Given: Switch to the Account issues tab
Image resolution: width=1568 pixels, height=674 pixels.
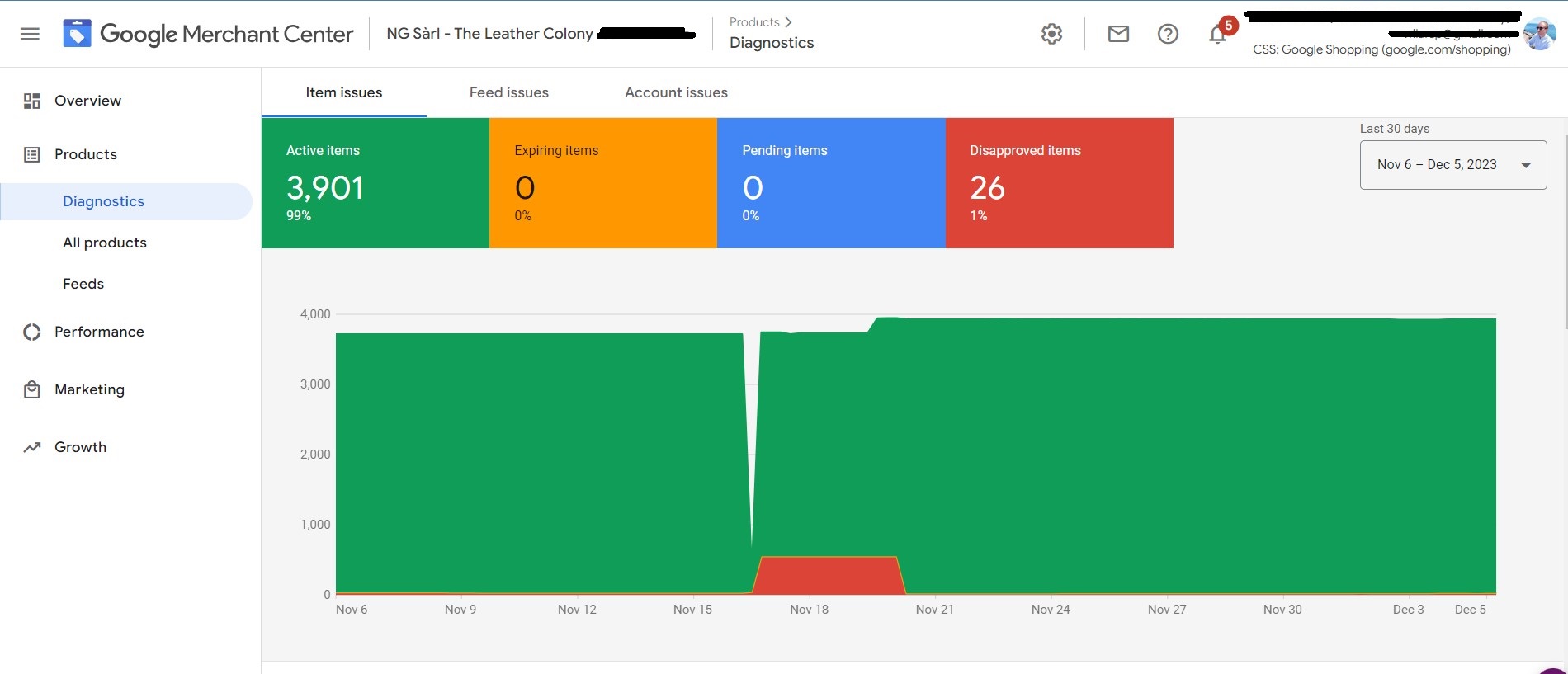Looking at the screenshot, I should [x=676, y=92].
